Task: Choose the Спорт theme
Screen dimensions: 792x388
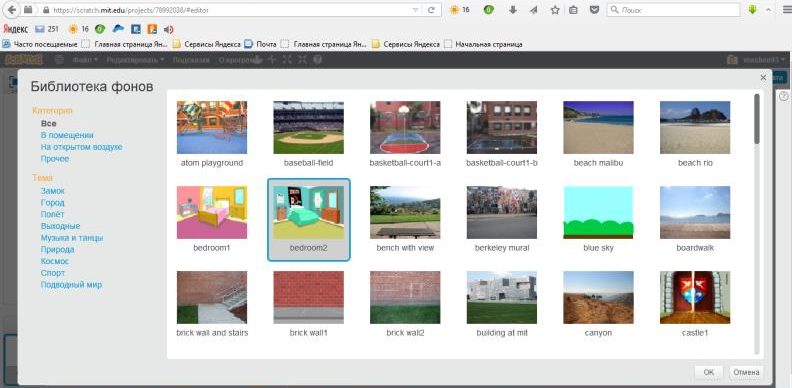Action: click(x=53, y=273)
